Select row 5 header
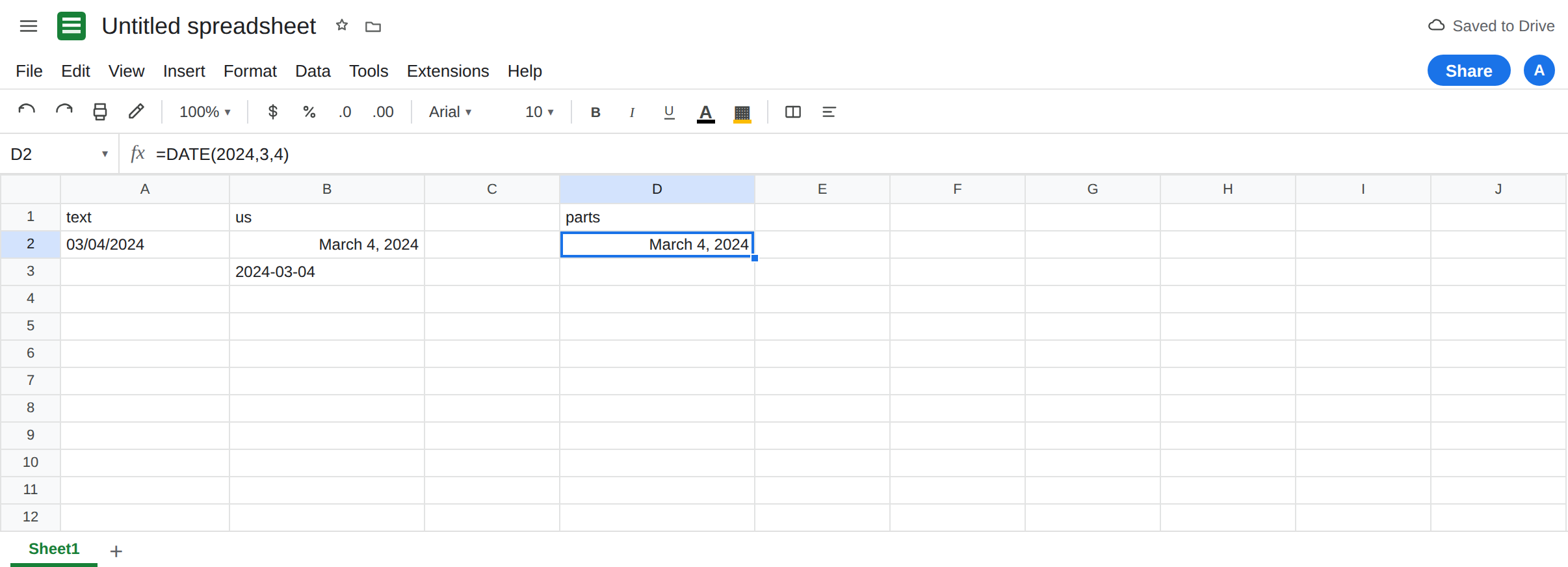Image resolution: width=1568 pixels, height=567 pixels. tap(31, 326)
